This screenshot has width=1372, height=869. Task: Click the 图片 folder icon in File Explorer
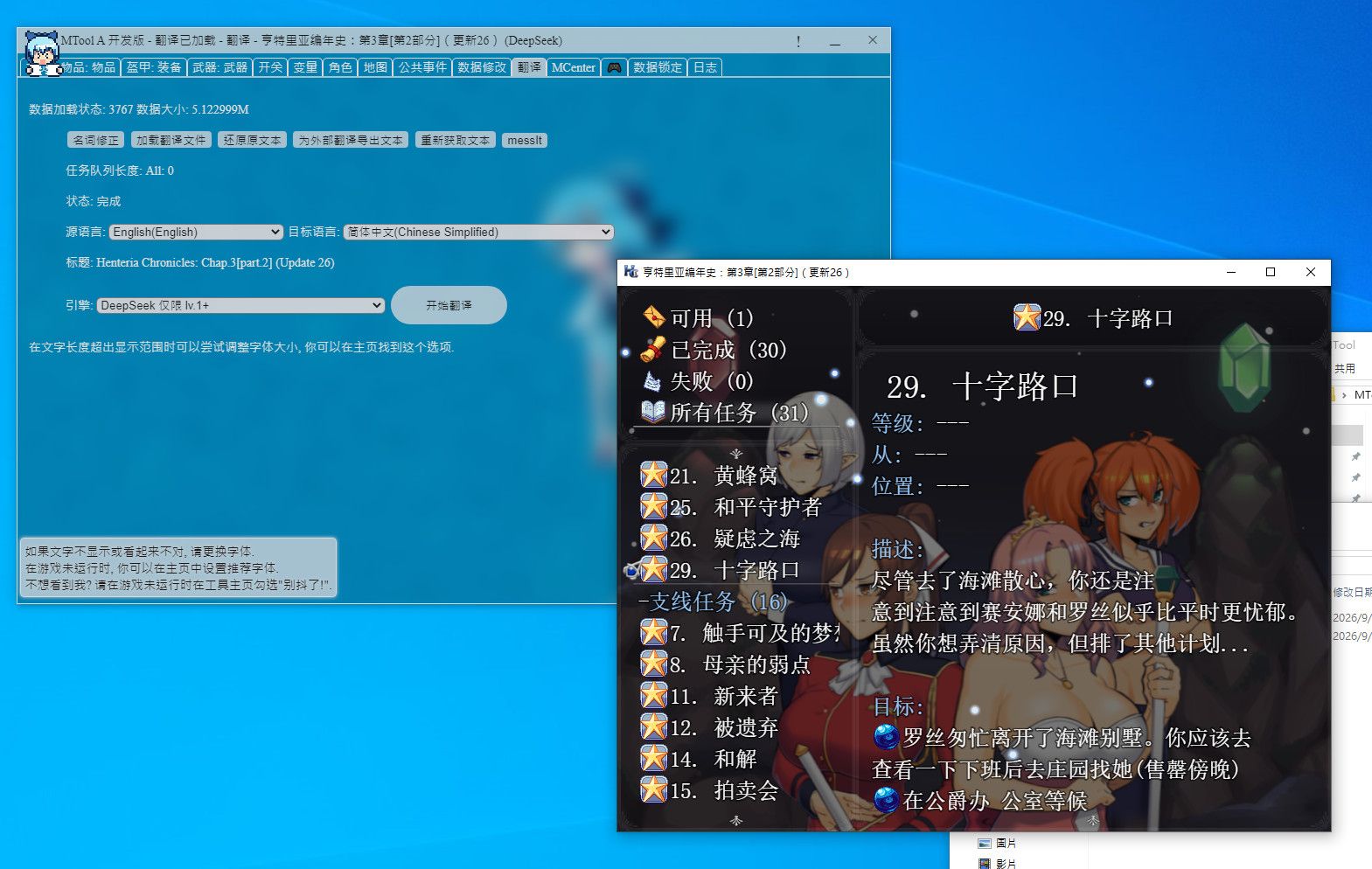point(985,844)
